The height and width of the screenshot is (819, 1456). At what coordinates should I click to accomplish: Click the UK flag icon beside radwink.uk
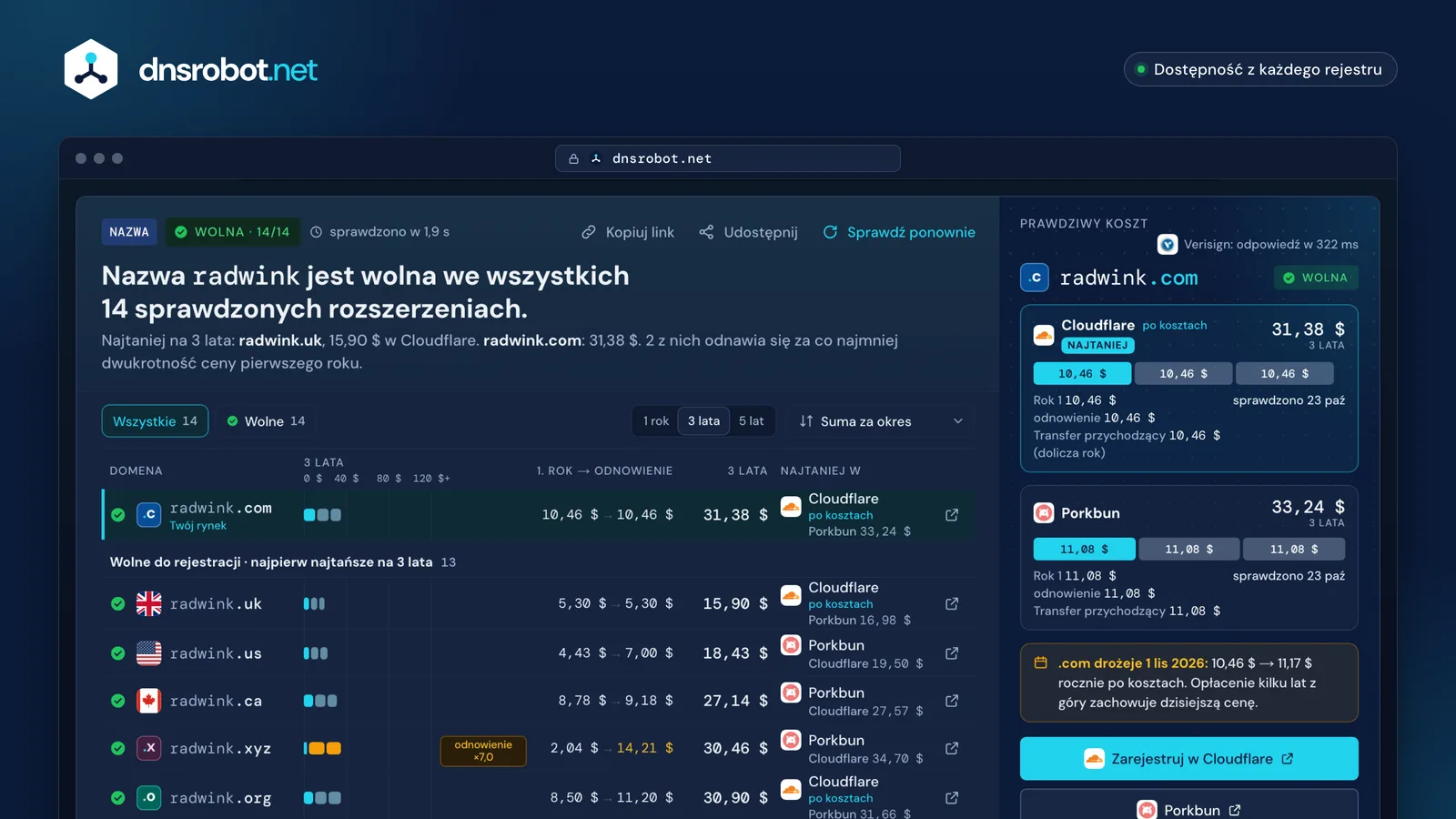pyautogui.click(x=149, y=603)
